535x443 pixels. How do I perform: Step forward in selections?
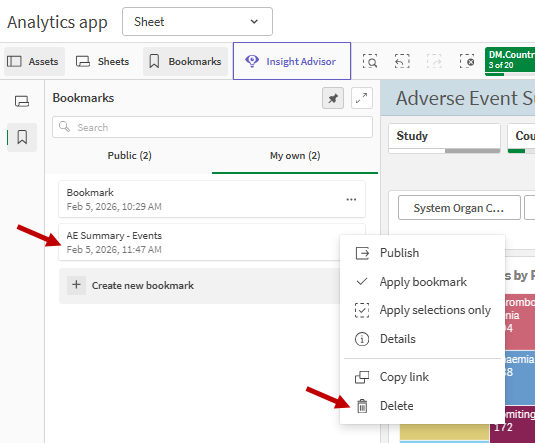(434, 61)
